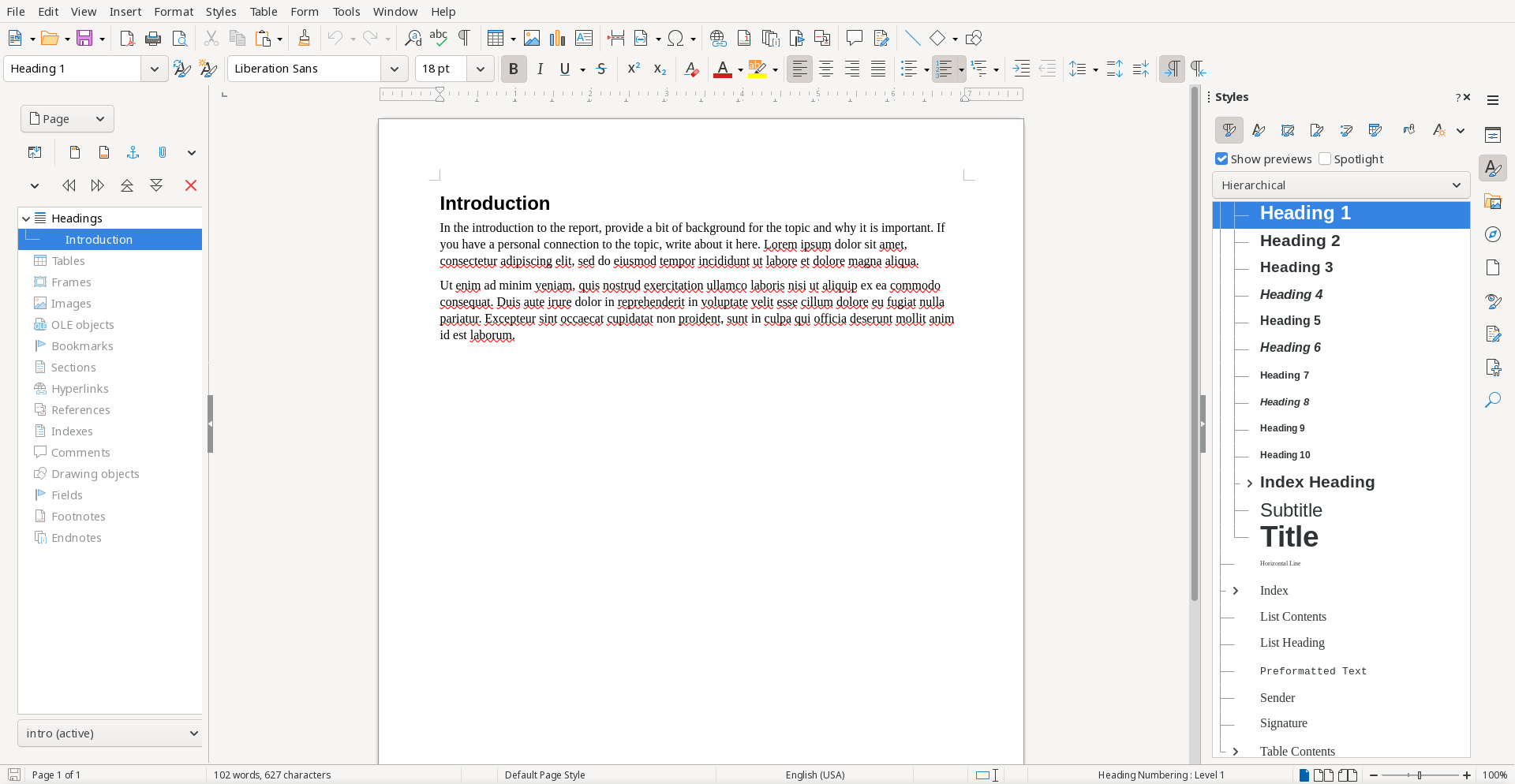Click Increase Indent icon
This screenshot has height=784, width=1515.
(1021, 69)
